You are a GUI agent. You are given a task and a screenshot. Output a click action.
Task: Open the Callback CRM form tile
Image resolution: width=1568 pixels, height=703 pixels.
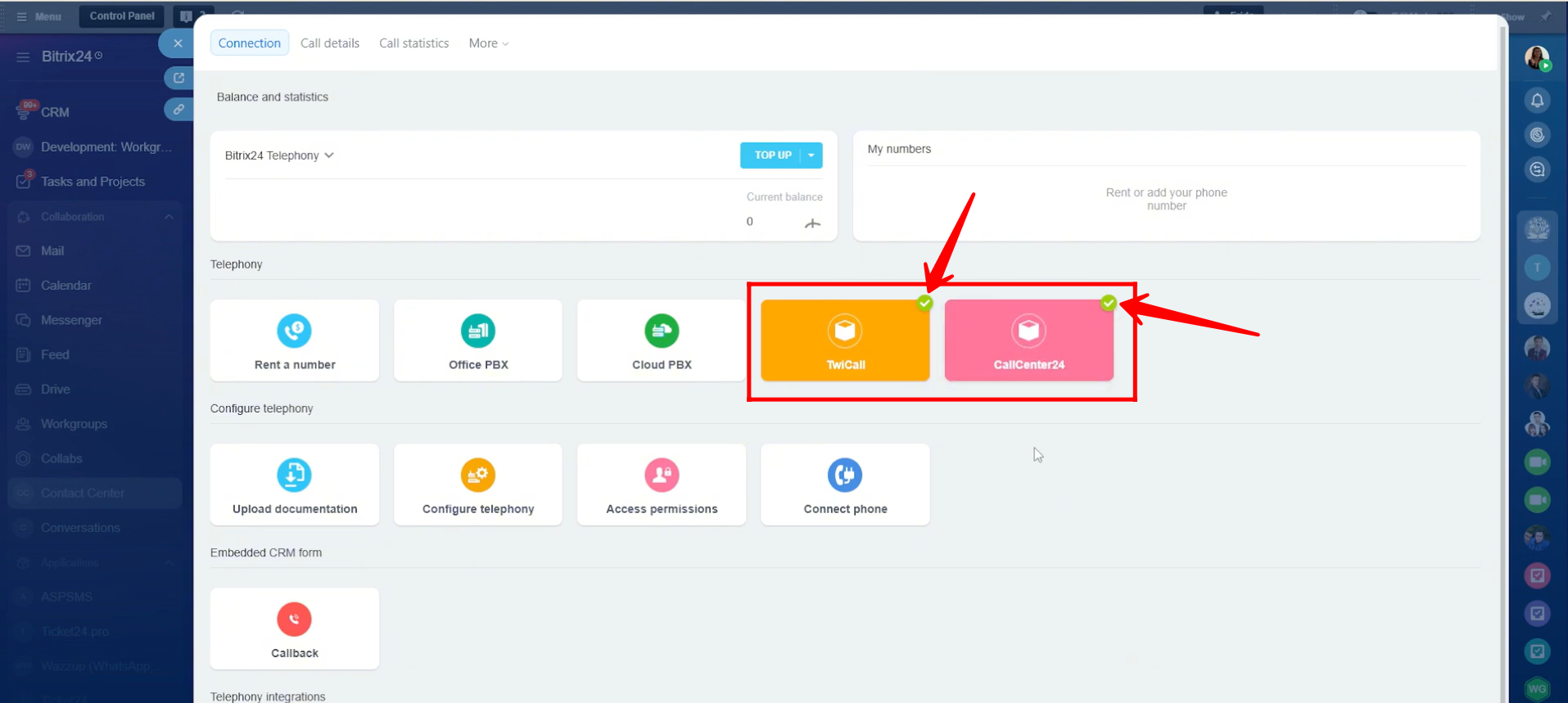[294, 629]
